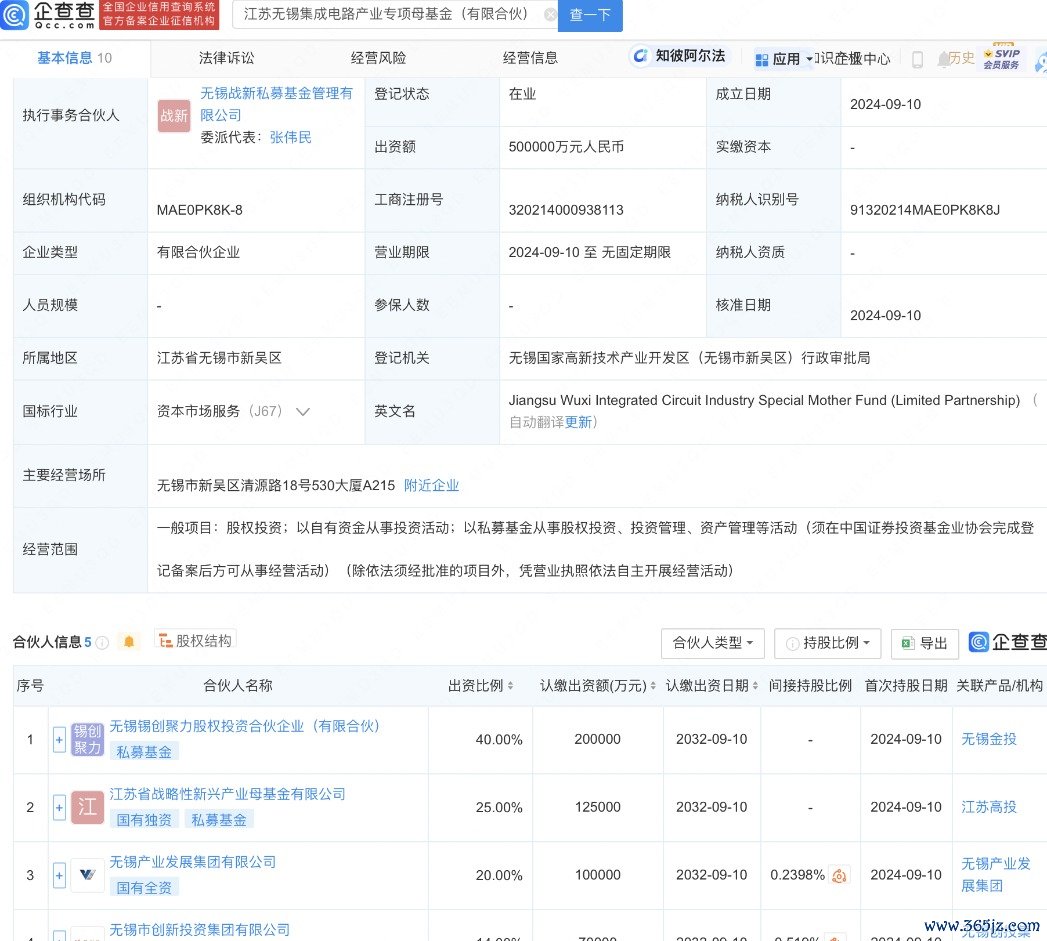The image size is (1047, 941).
Task: Open 无锡锡创聚力股权投资合伙企业 partner link
Action: coord(244,726)
